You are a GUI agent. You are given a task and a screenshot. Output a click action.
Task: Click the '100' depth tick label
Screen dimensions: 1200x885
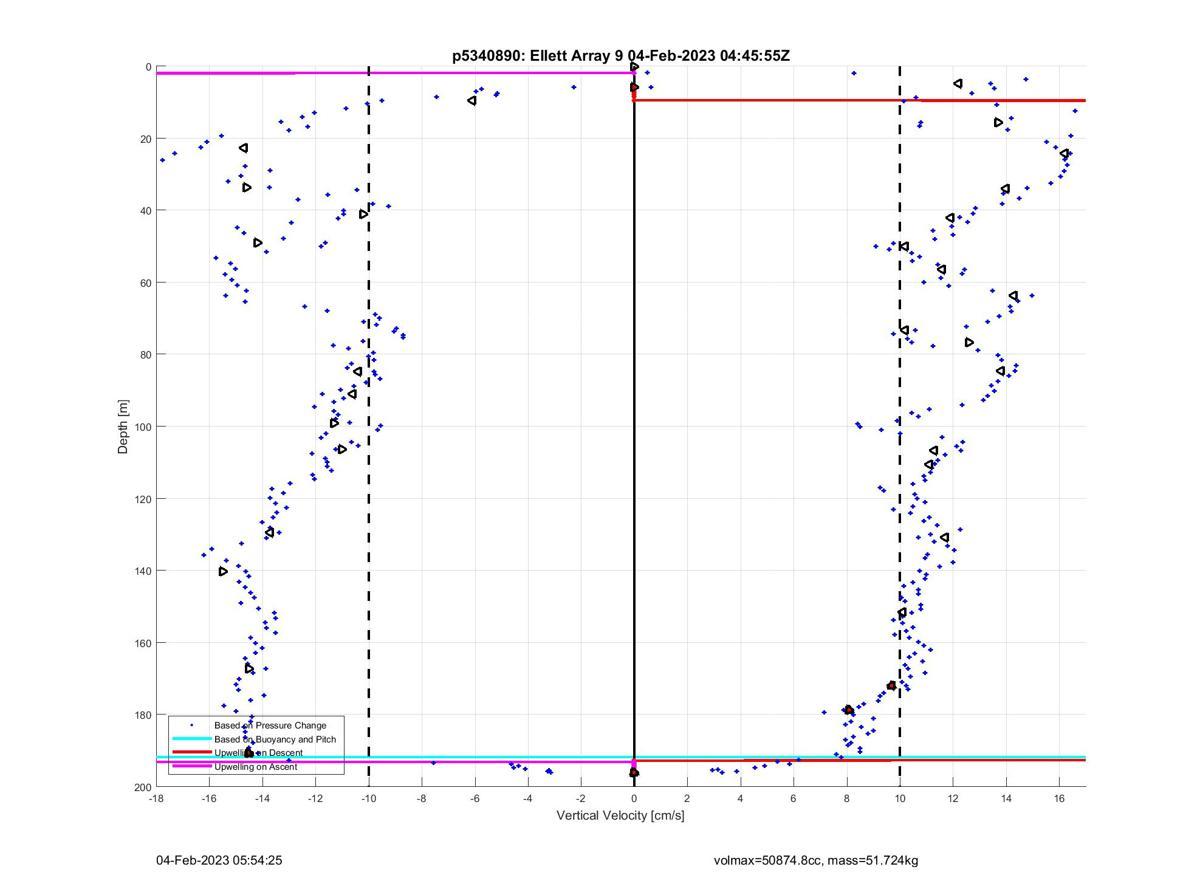pos(142,427)
